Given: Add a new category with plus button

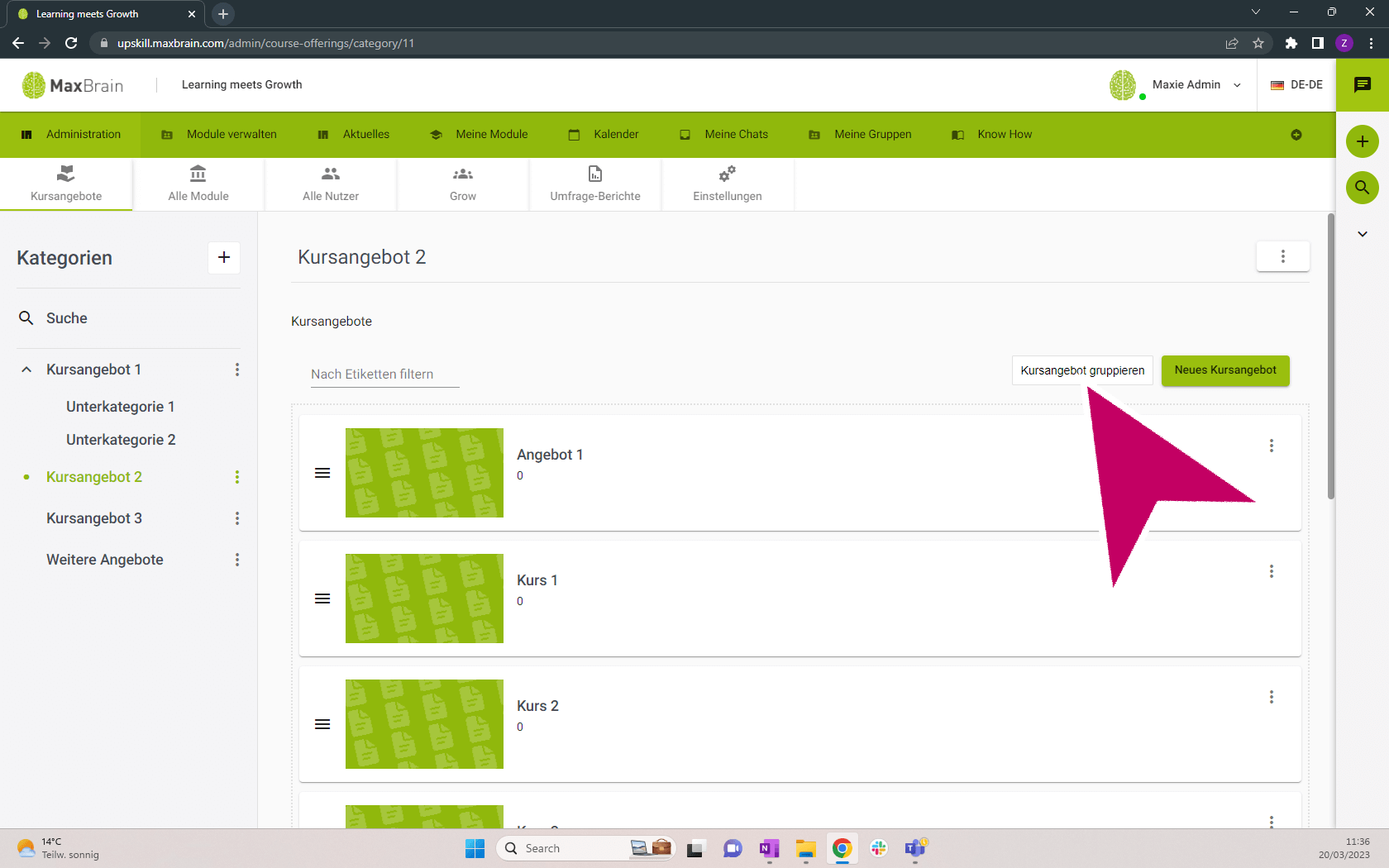Looking at the screenshot, I should [x=224, y=258].
